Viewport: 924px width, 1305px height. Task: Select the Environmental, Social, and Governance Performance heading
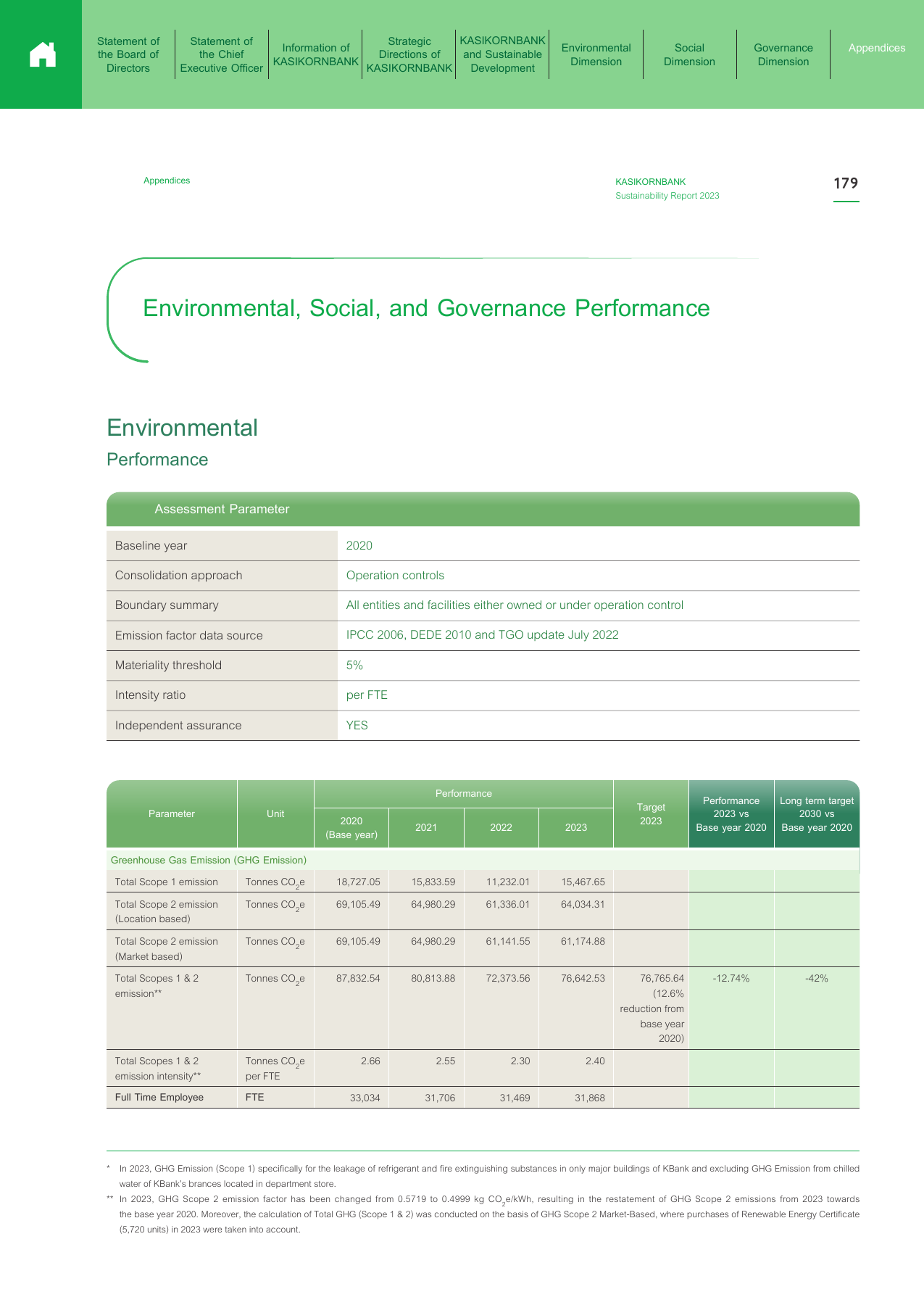(x=426, y=308)
